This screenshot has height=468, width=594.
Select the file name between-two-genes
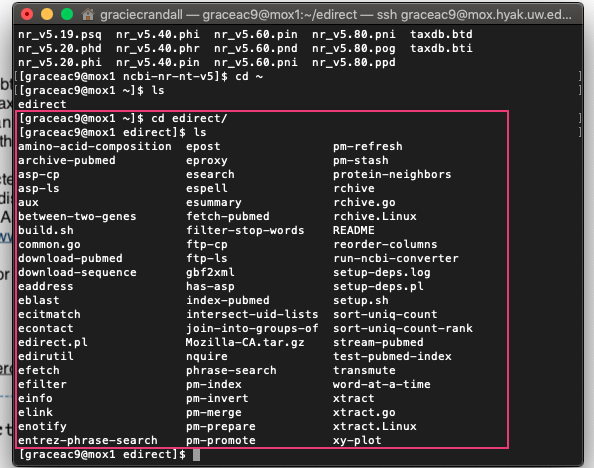[x=77, y=216]
